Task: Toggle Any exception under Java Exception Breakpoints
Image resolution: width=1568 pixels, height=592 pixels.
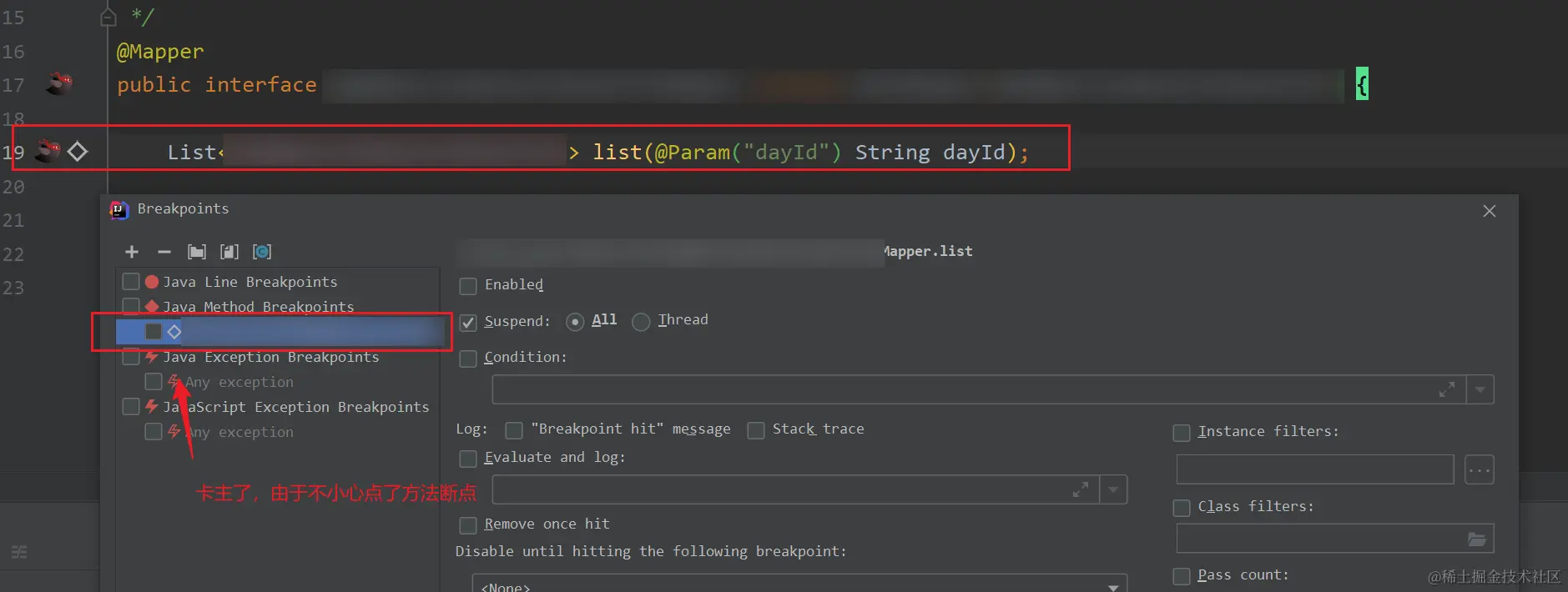Action: click(x=154, y=382)
